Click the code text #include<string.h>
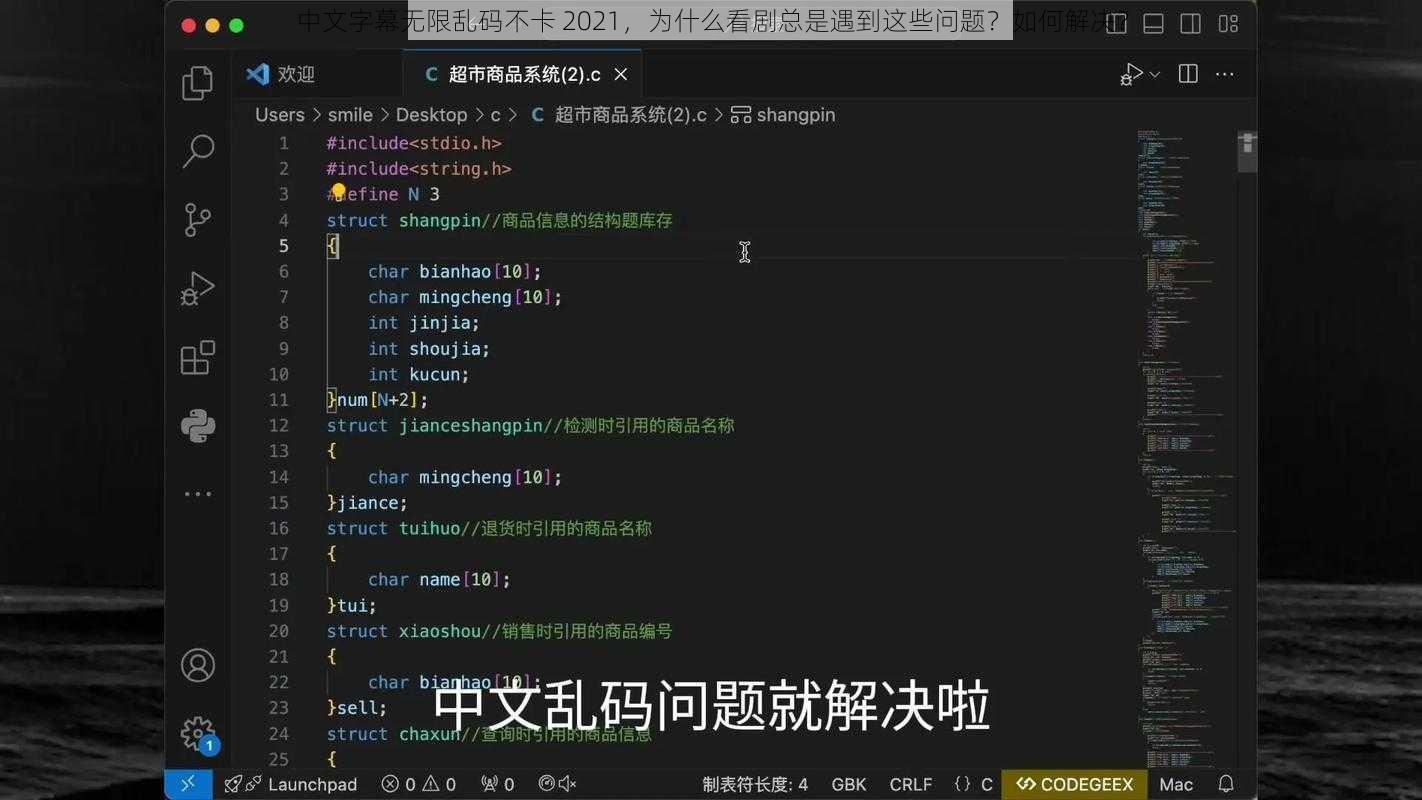 pyautogui.click(x=419, y=169)
